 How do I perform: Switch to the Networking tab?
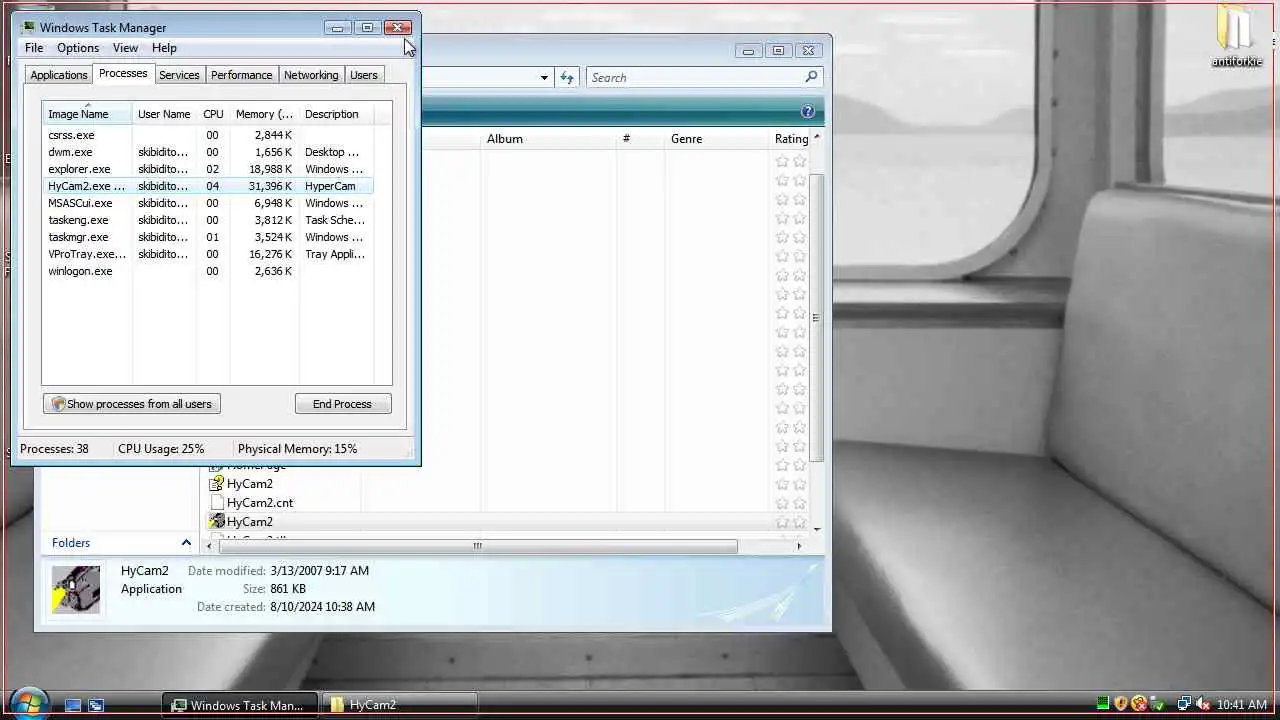click(311, 75)
